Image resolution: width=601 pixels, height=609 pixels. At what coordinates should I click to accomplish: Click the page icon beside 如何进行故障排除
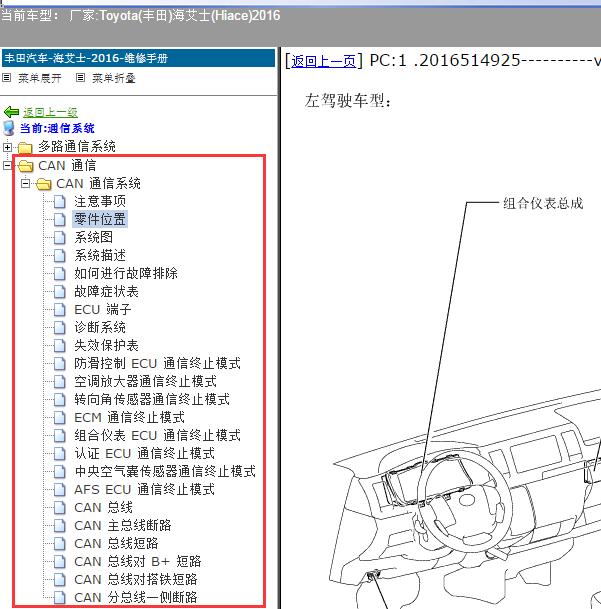[59, 273]
